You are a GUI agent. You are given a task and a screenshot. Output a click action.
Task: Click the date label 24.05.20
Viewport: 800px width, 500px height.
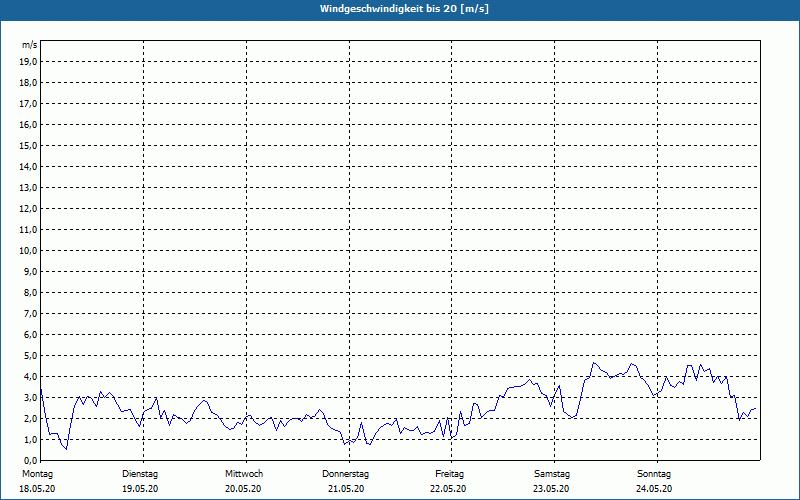654,489
